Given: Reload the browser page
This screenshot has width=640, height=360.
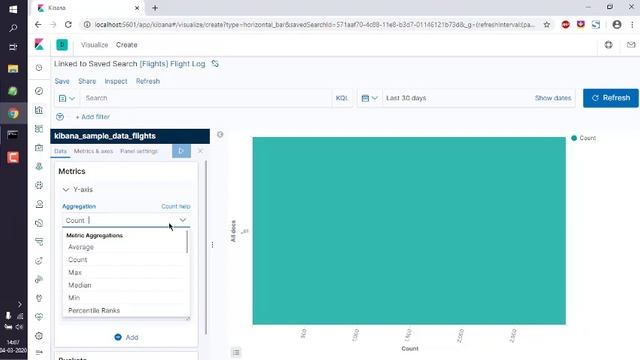Looking at the screenshot, I should 68,24.
